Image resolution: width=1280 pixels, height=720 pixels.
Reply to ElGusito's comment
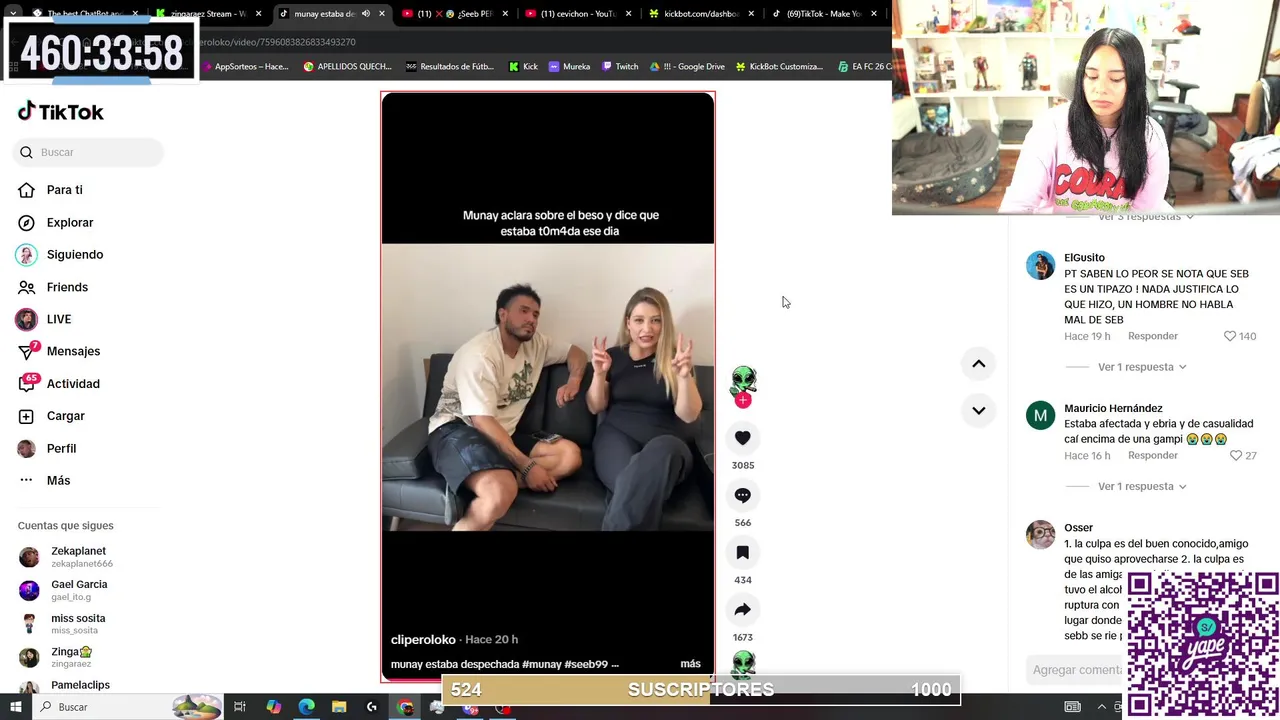tap(1153, 336)
